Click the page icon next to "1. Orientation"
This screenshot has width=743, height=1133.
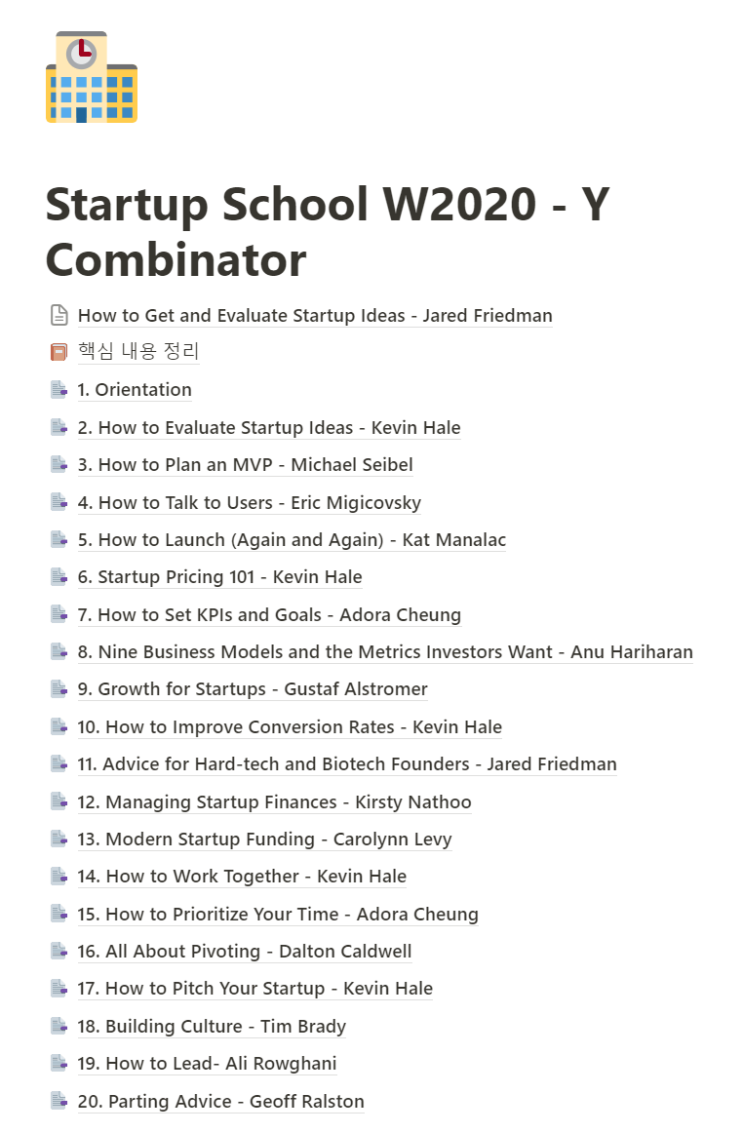(57, 389)
